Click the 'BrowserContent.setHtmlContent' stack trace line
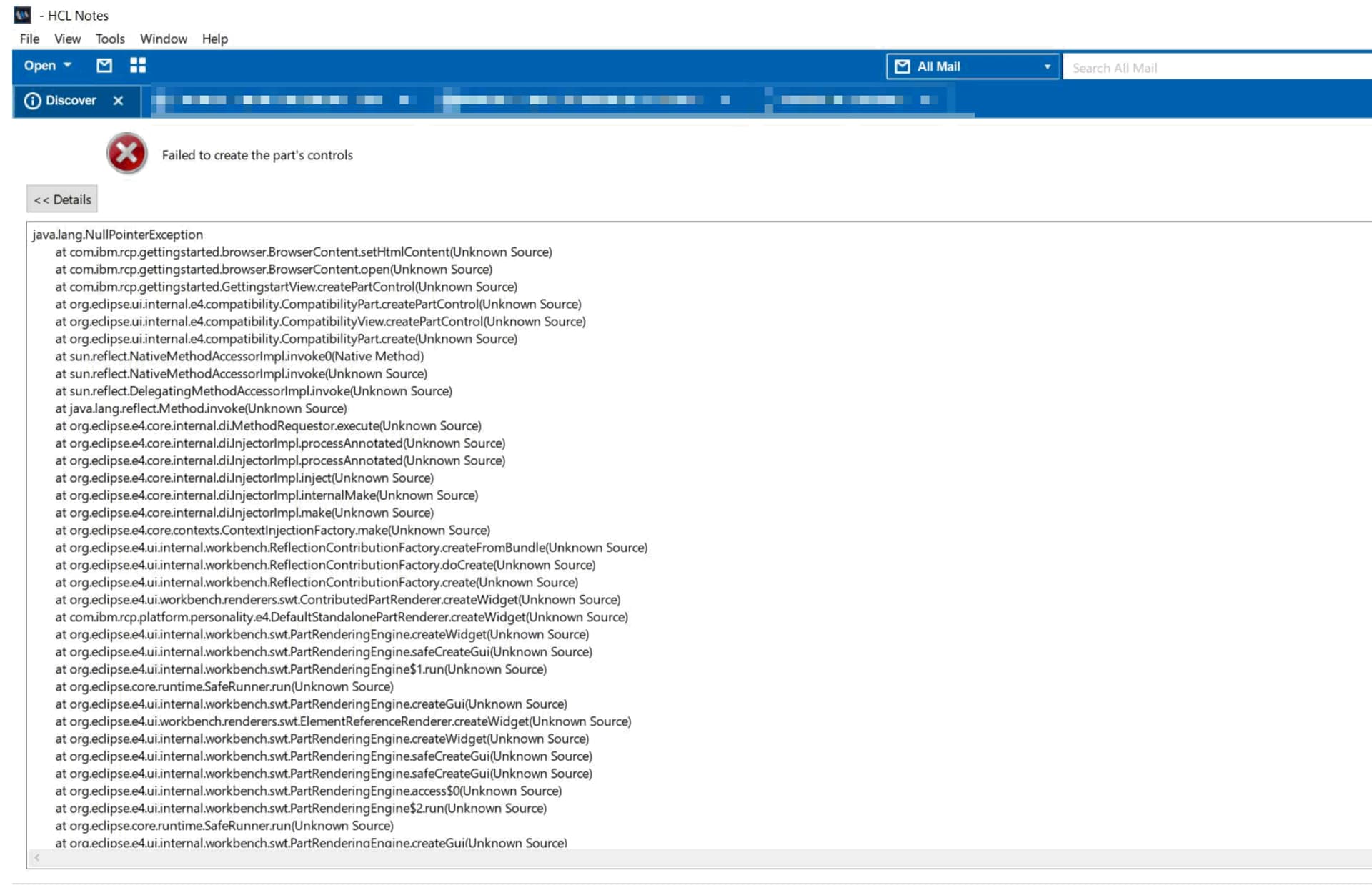This screenshot has height=888, width=1372. 304,252
